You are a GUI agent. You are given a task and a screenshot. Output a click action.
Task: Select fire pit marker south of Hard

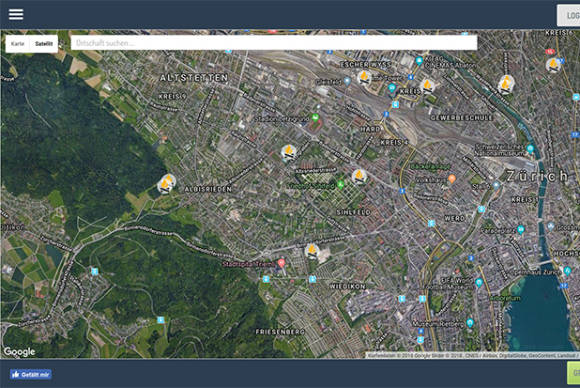point(359,177)
